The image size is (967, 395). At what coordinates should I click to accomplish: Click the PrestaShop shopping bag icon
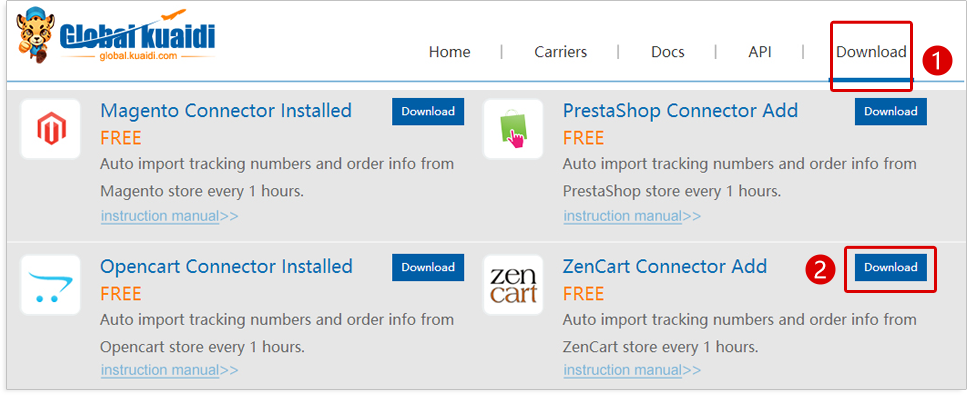pyautogui.click(x=513, y=129)
